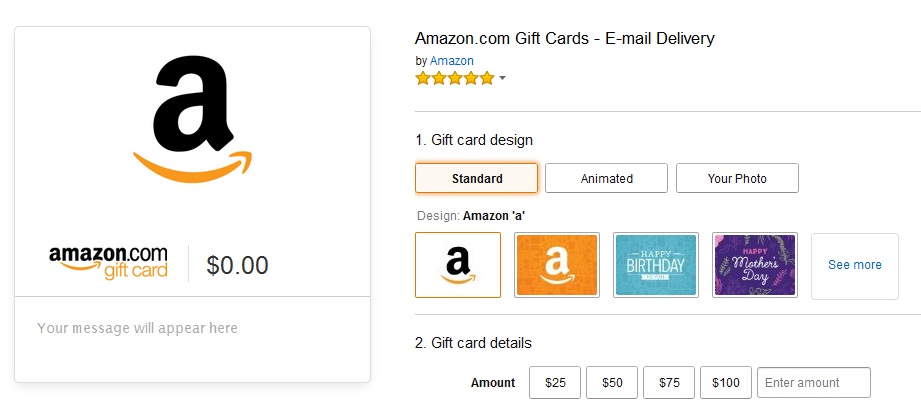Click the large Amazon logo preview image

coord(192,120)
